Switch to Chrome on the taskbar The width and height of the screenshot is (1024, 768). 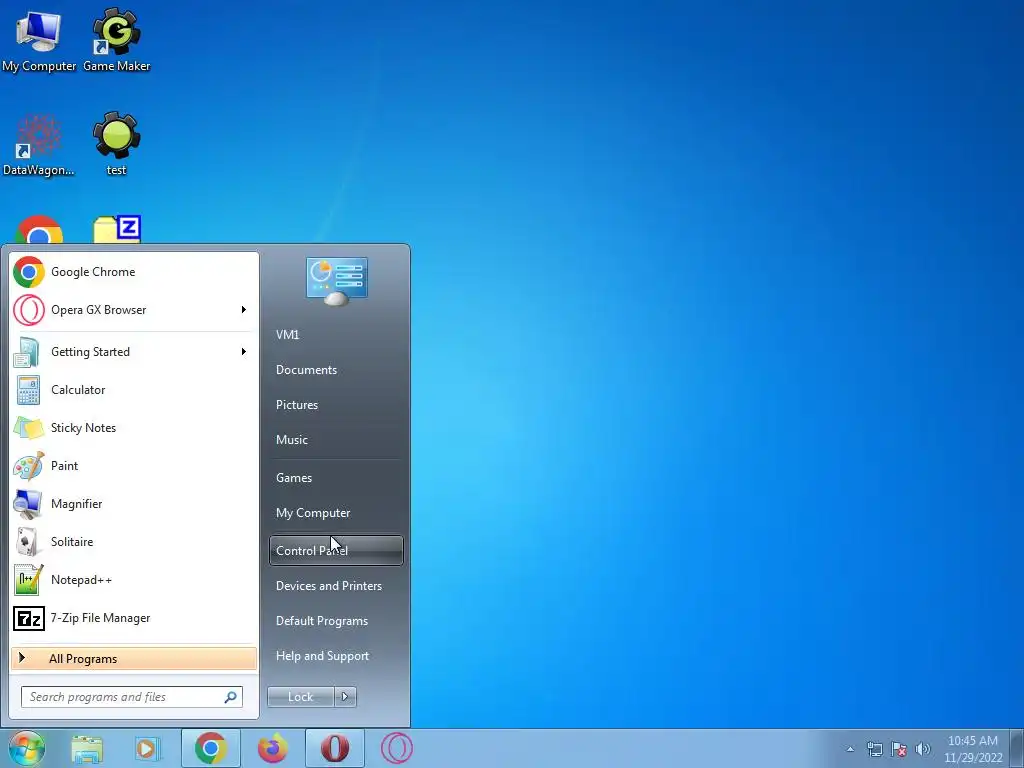pos(210,748)
